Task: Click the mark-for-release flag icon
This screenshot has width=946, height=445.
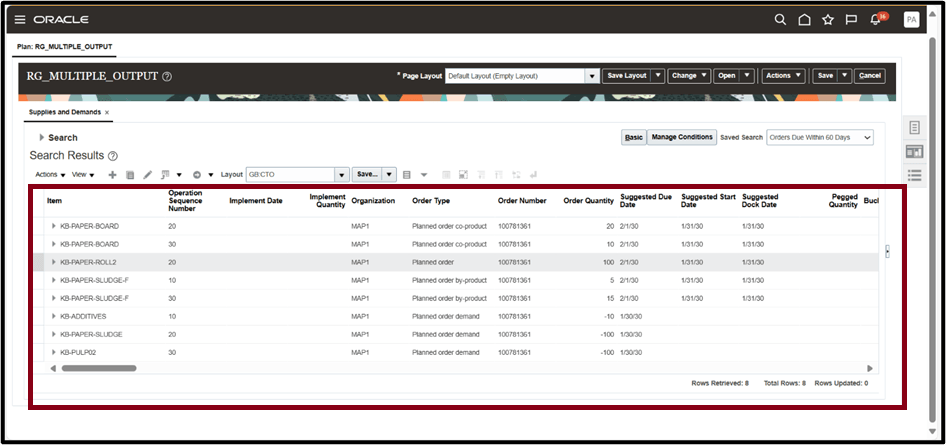Action: (x=165, y=175)
